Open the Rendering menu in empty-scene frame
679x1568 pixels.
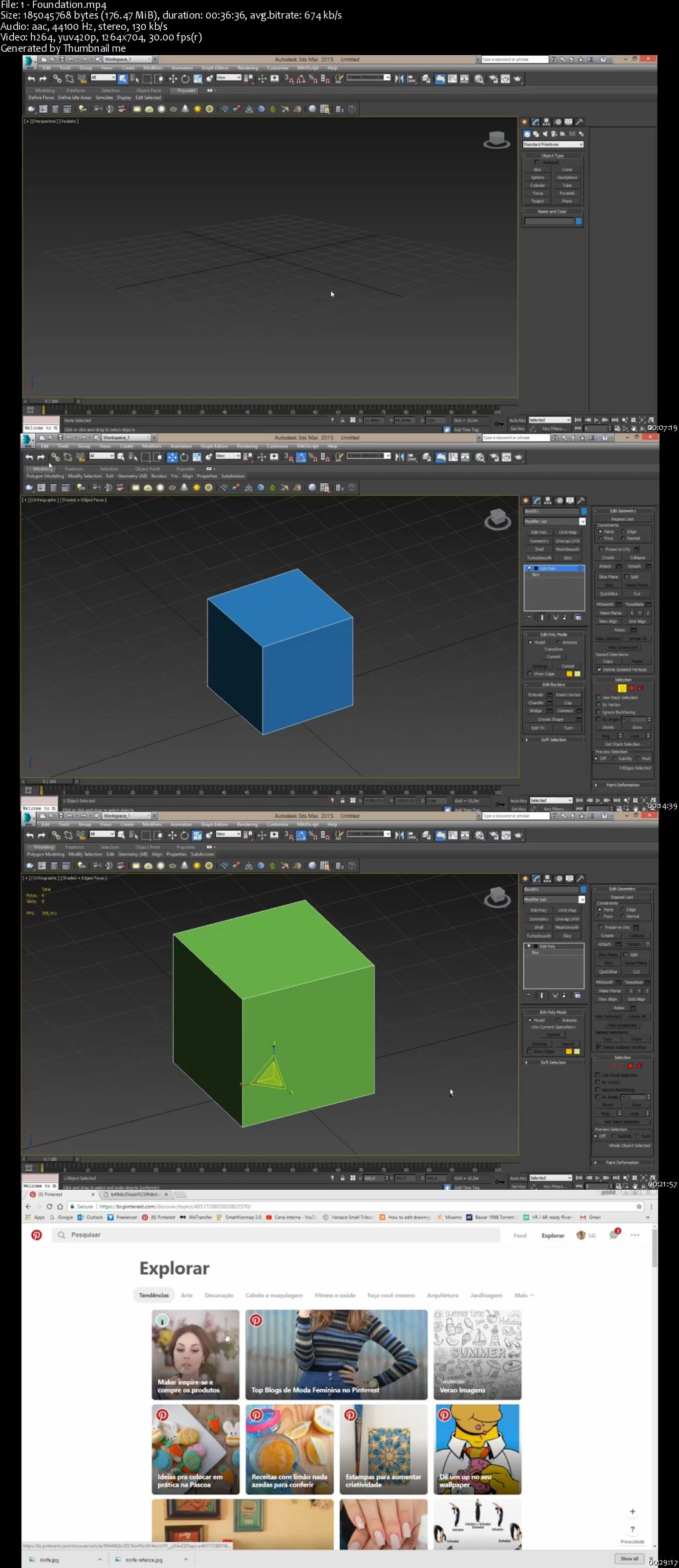(x=248, y=68)
